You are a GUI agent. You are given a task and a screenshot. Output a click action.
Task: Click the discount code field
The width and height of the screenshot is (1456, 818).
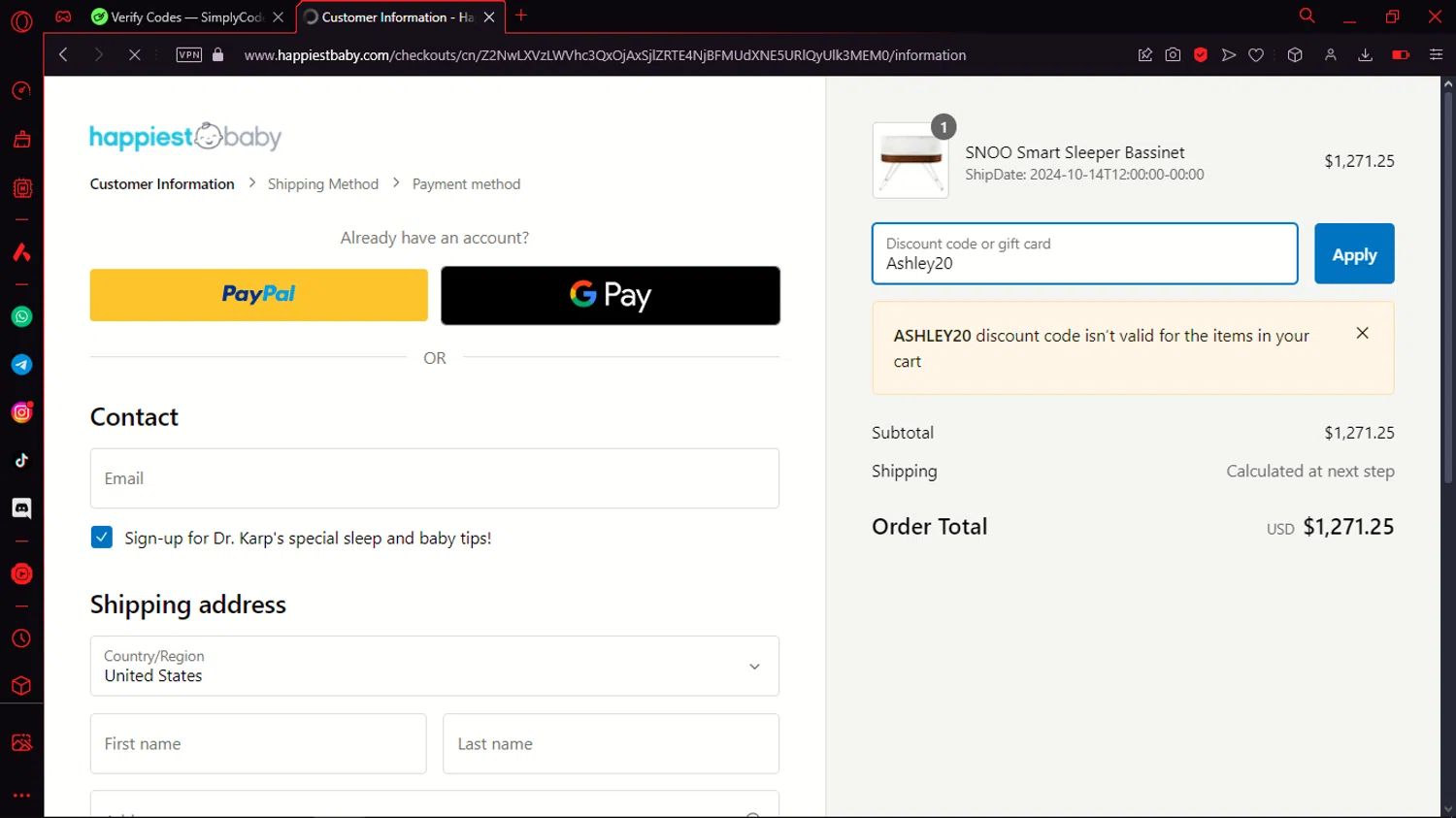[1085, 253]
